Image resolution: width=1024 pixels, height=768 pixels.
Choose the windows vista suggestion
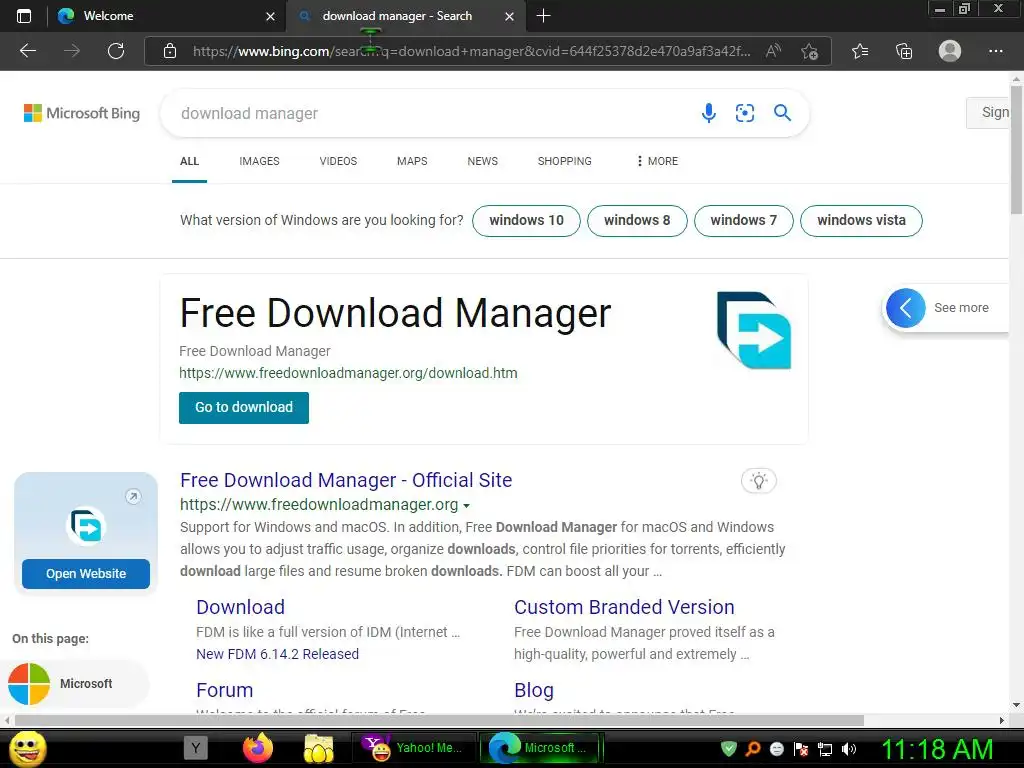coord(861,221)
